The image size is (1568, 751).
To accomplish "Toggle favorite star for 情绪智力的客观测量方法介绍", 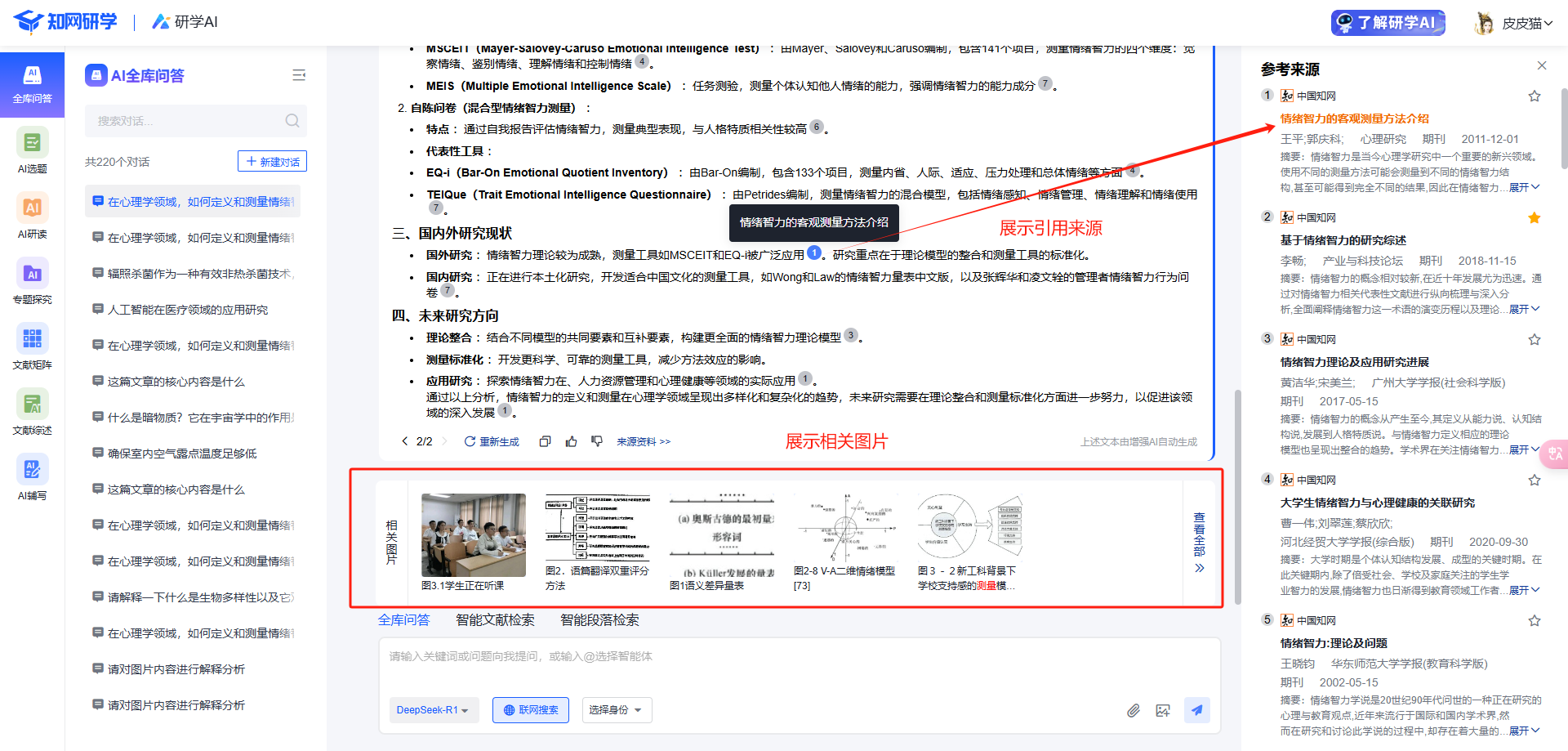I will (1534, 96).
